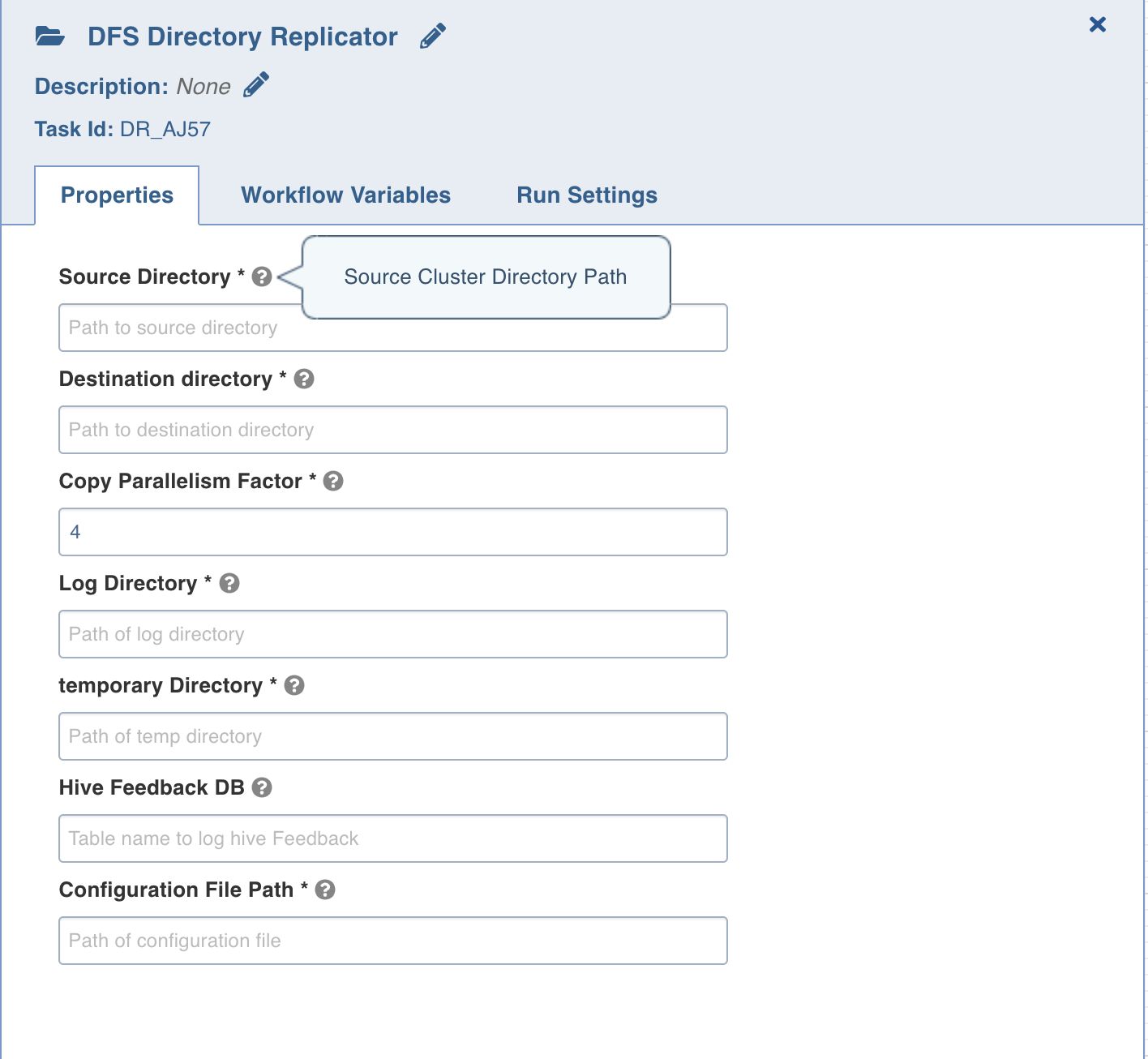Focus the Table name to log hive Feedback field
Image resolution: width=1148 pixels, height=1059 pixels.
coord(393,838)
